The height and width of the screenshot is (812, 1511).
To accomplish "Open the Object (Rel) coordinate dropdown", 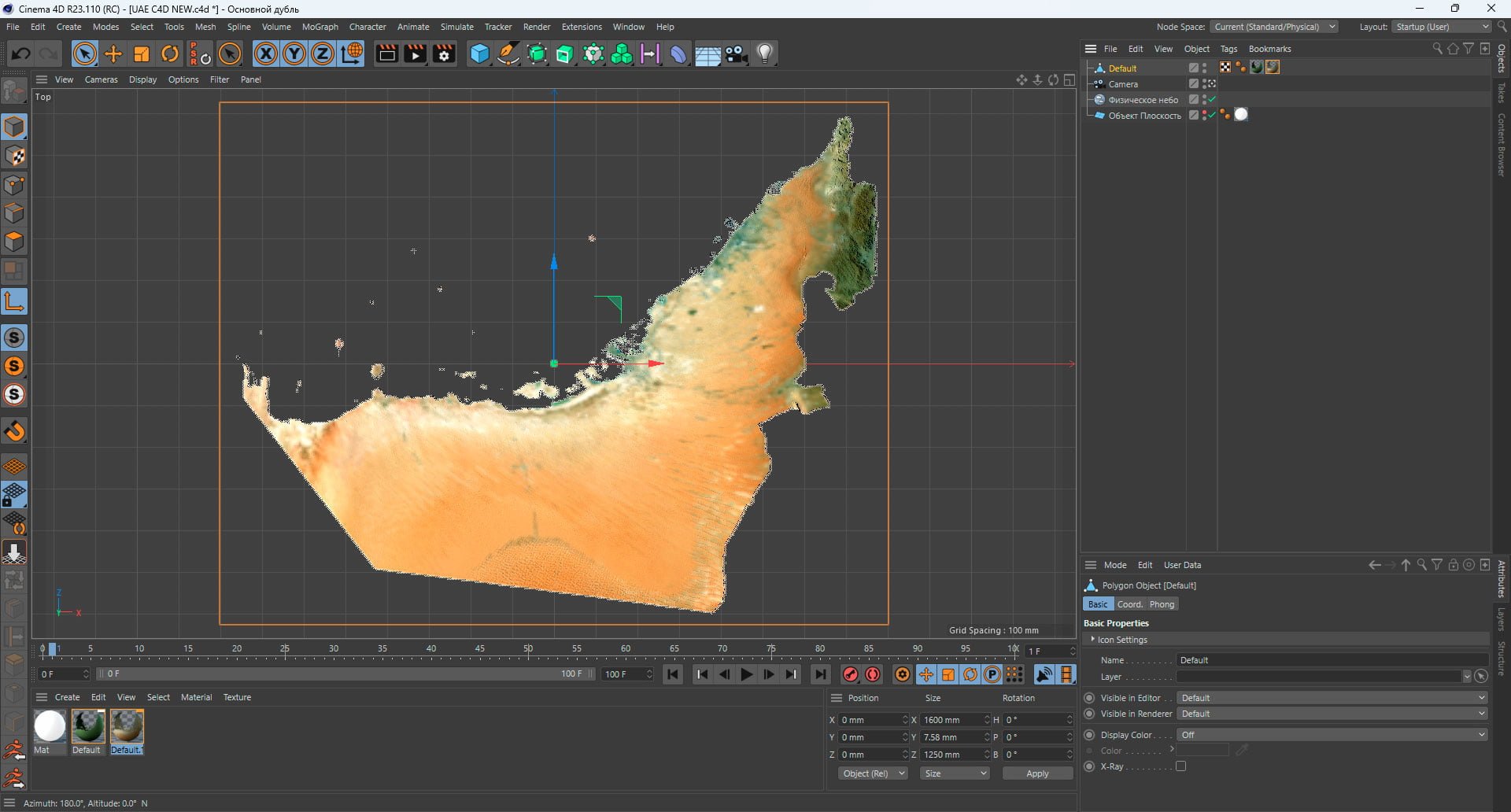I will (x=873, y=773).
